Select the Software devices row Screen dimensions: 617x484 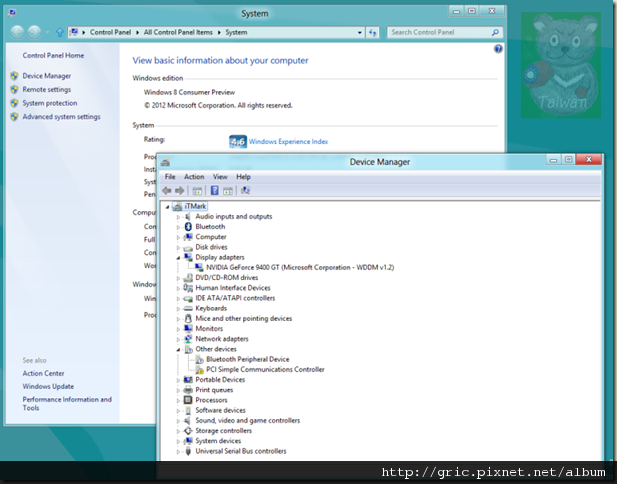click(220, 410)
